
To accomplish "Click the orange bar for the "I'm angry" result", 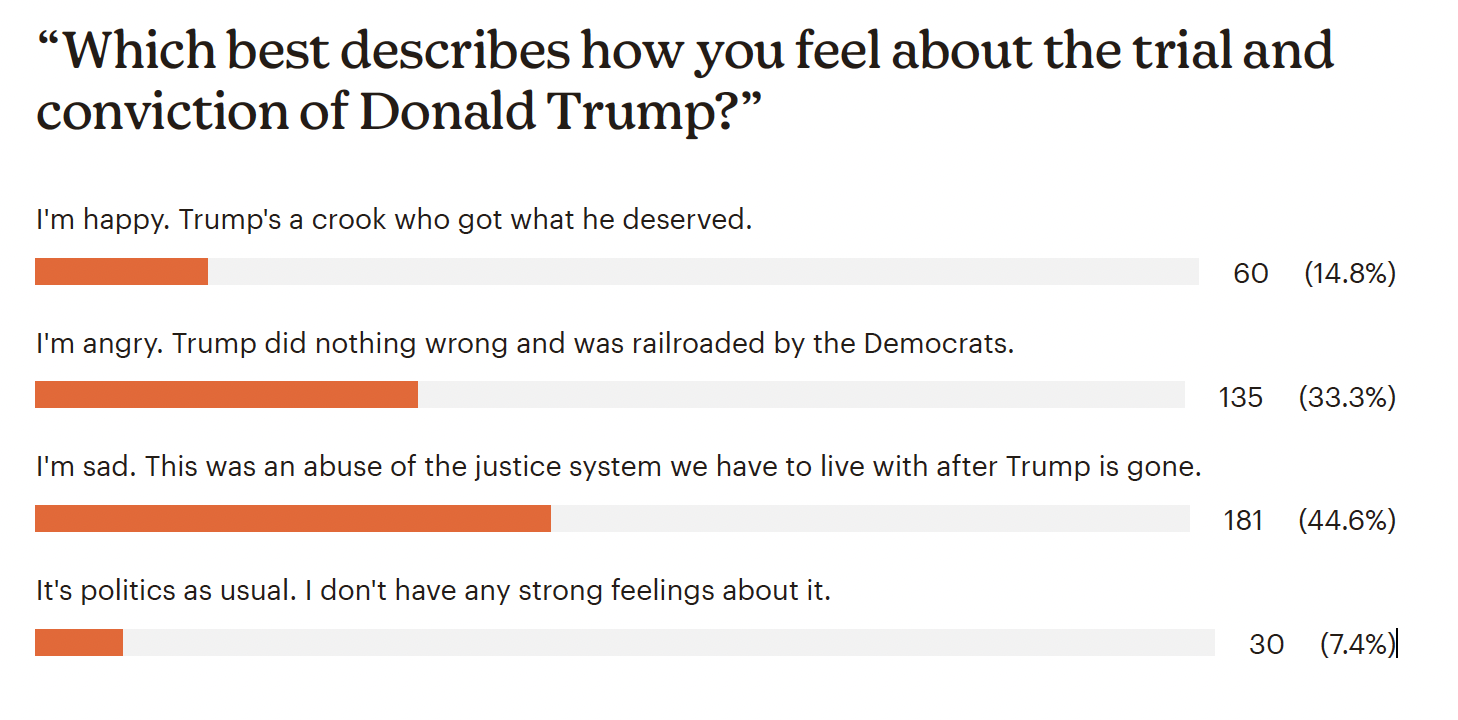I will [226, 395].
